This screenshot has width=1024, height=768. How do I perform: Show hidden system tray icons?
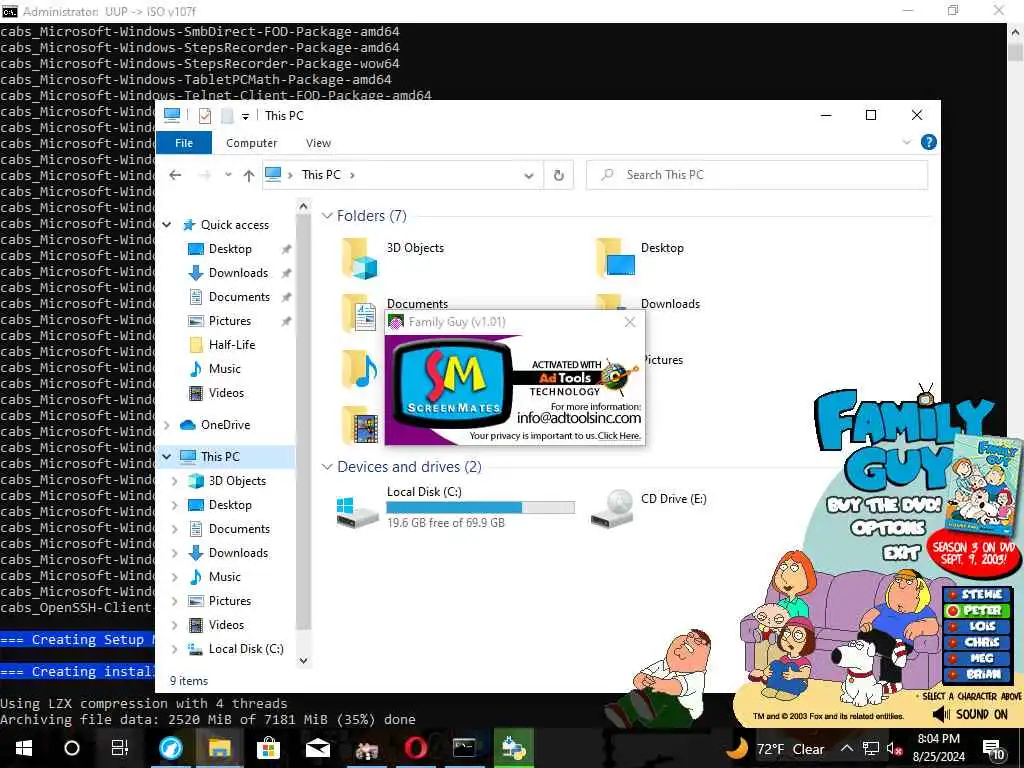tap(846, 748)
